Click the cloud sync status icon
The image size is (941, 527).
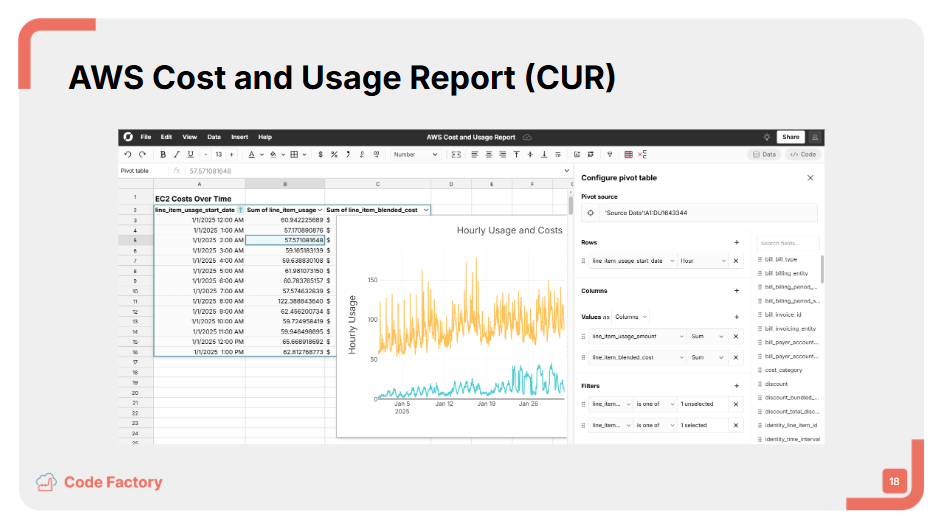(528, 137)
